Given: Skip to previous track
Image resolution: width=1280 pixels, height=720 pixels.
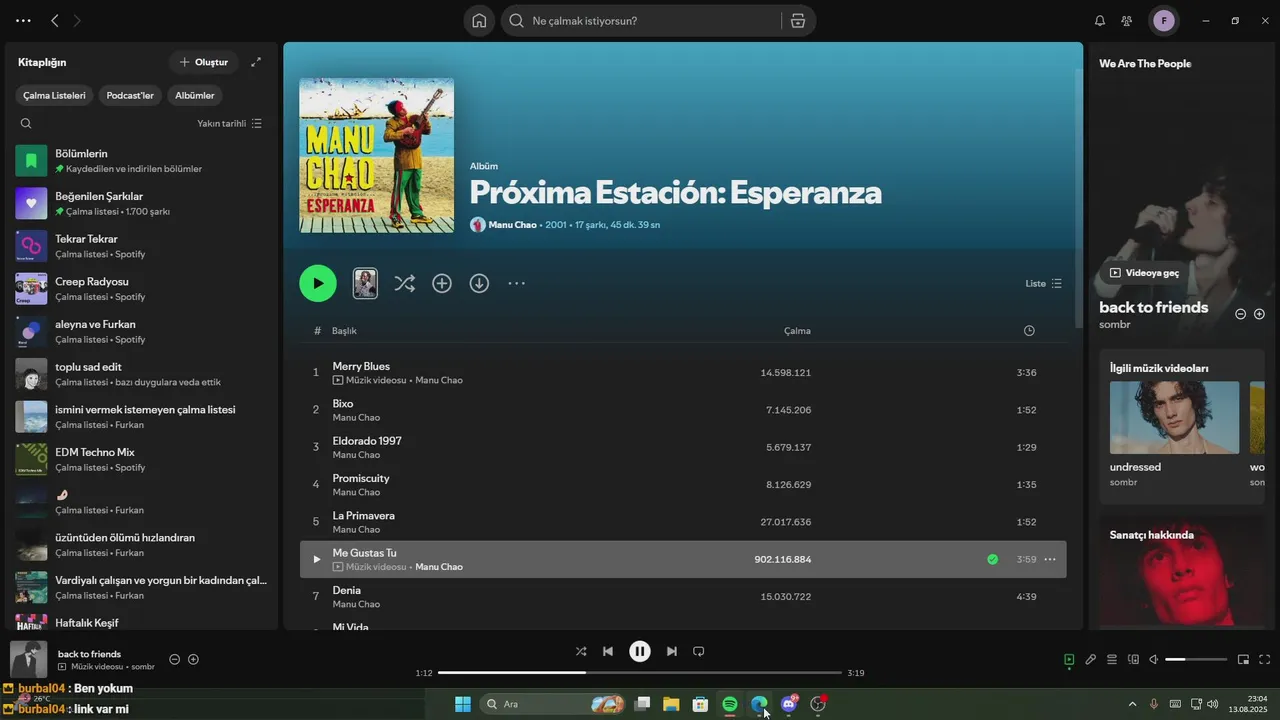Looking at the screenshot, I should click(608, 652).
